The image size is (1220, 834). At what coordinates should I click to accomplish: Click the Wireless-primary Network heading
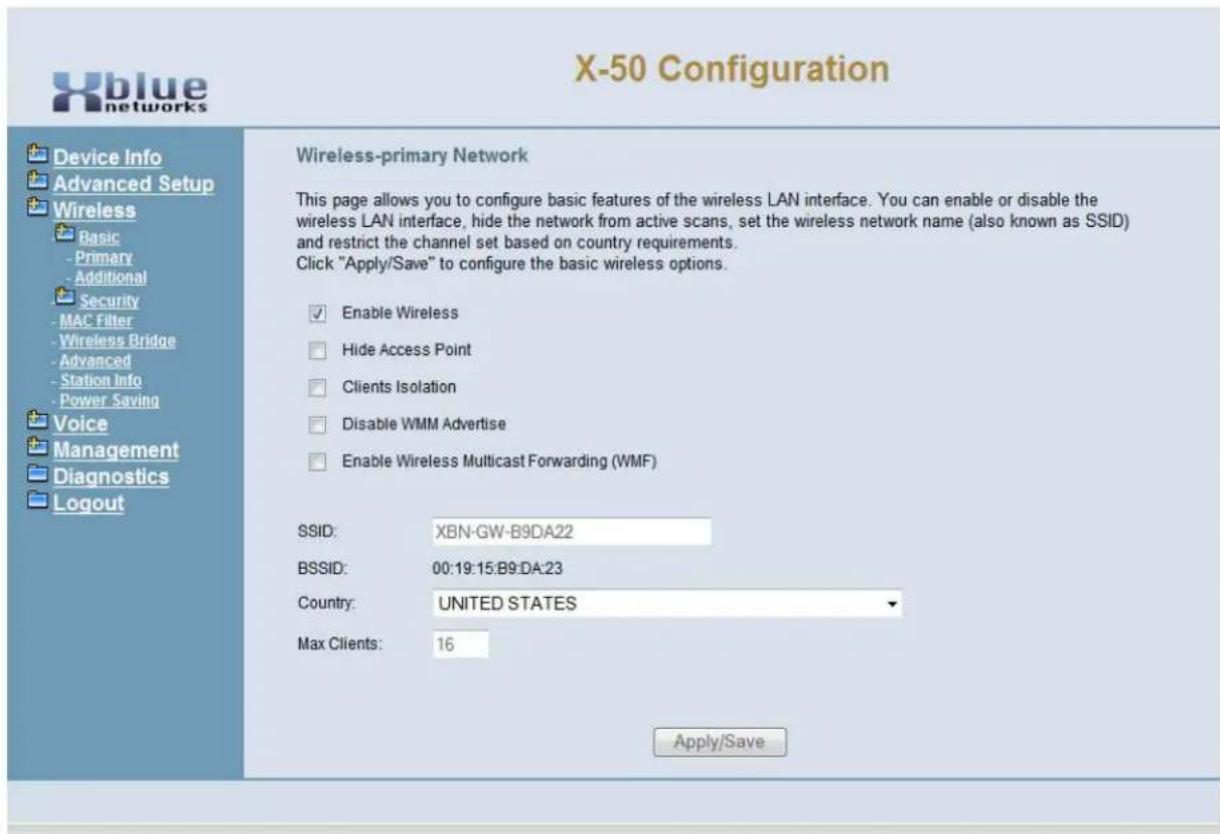413,156
